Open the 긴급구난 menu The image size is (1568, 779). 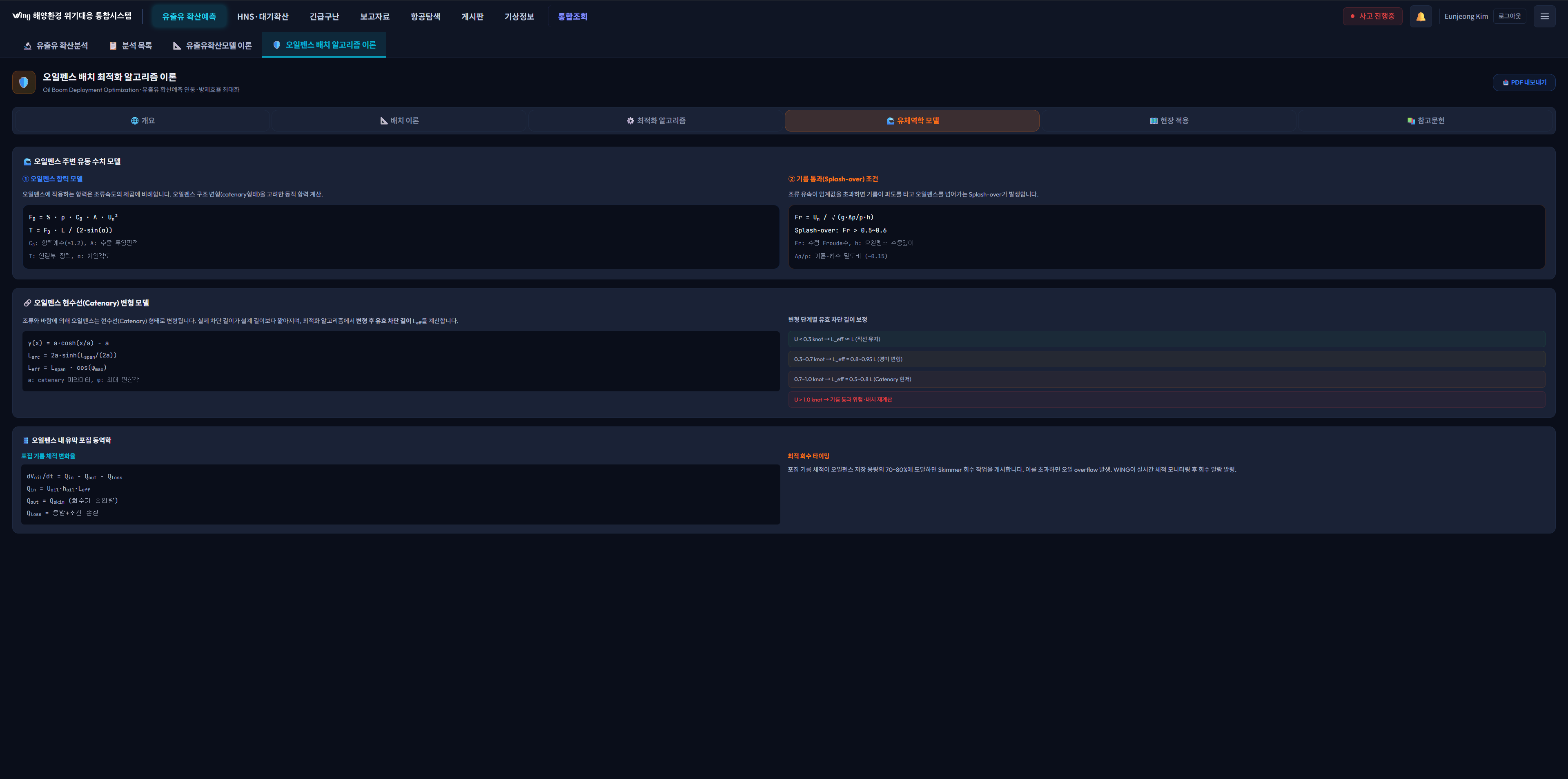point(324,16)
